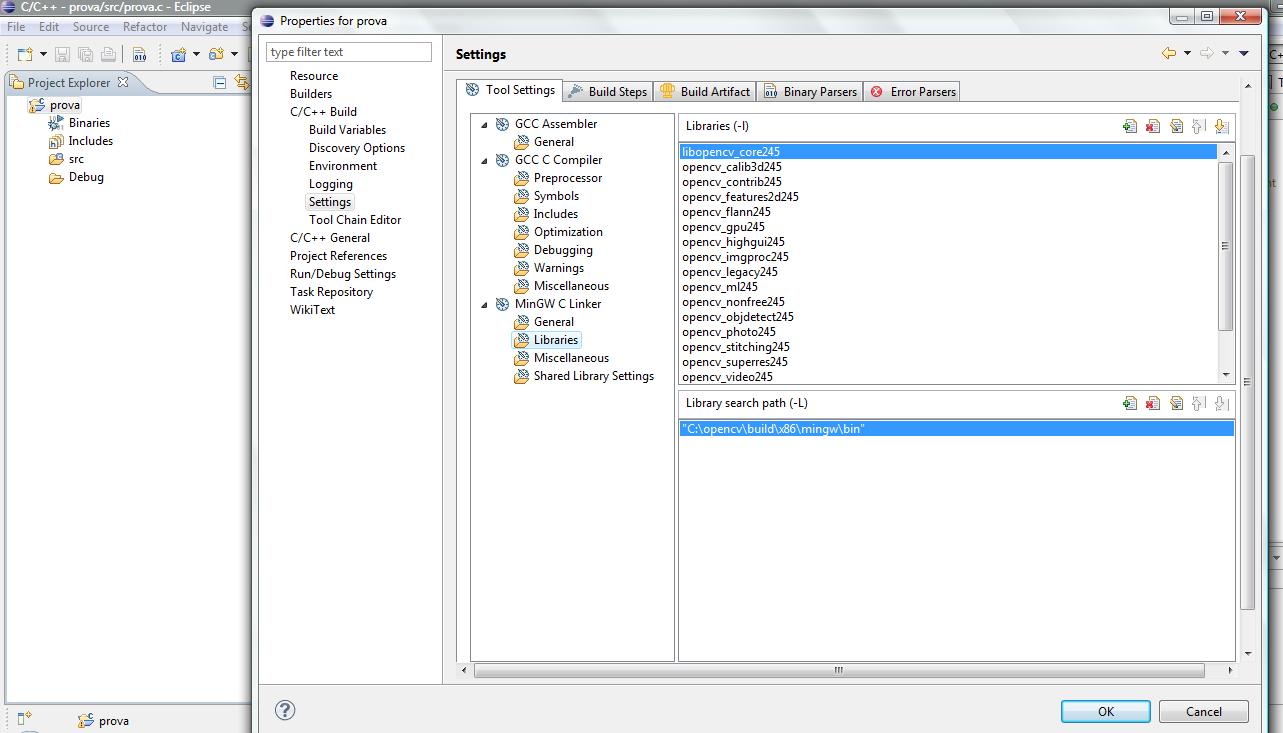Toggle Link with Editor in Project Explorer
This screenshot has width=1283, height=733.
(x=241, y=82)
